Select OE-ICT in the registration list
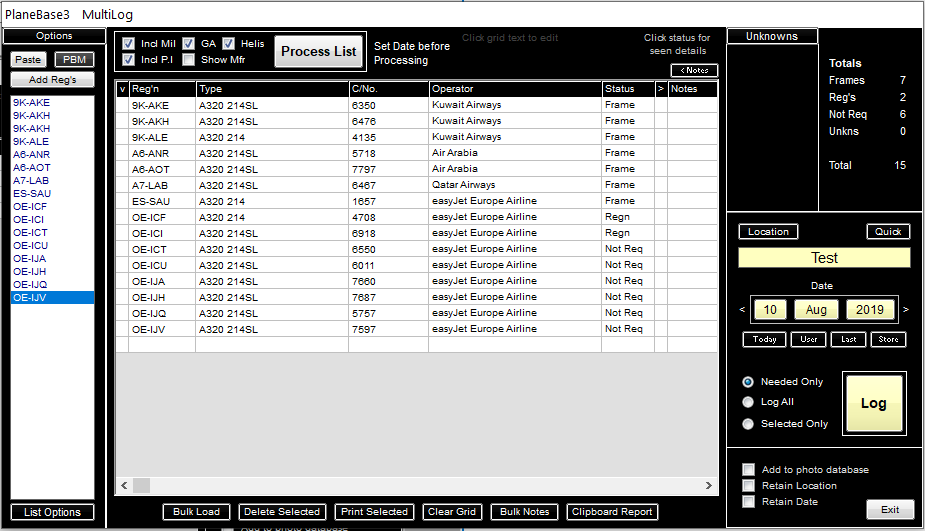 [28, 232]
